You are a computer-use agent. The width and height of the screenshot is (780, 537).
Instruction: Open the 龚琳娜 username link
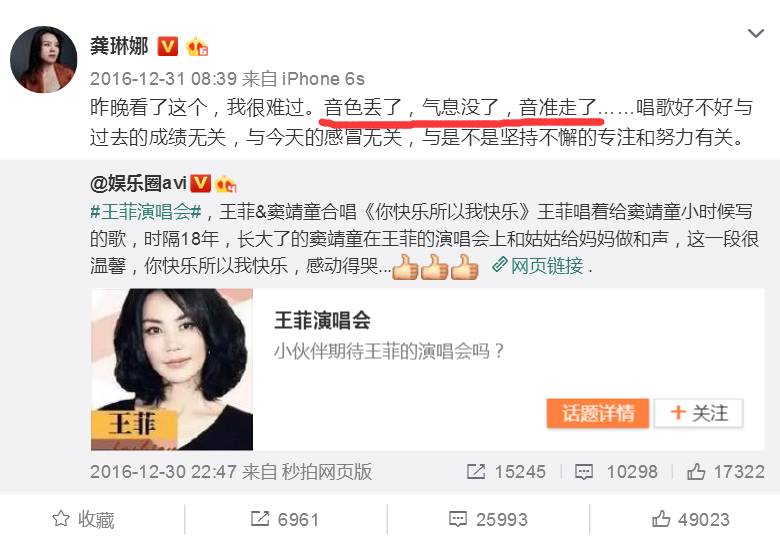pos(119,46)
